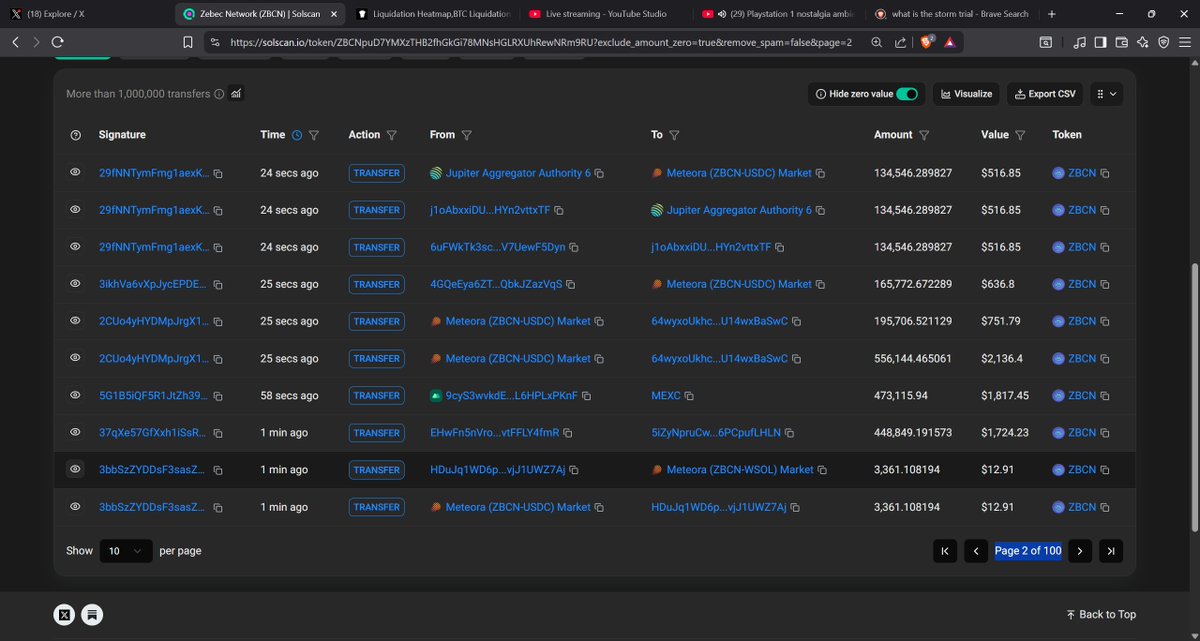
Task: Toggle Hide zero value switch
Action: pos(908,94)
